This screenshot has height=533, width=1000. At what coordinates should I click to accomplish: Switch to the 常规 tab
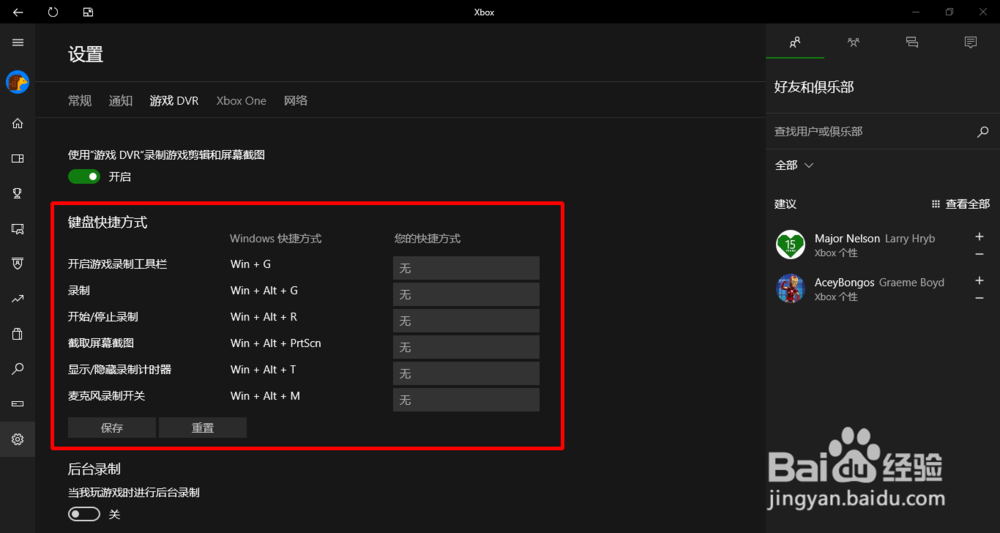(80, 101)
